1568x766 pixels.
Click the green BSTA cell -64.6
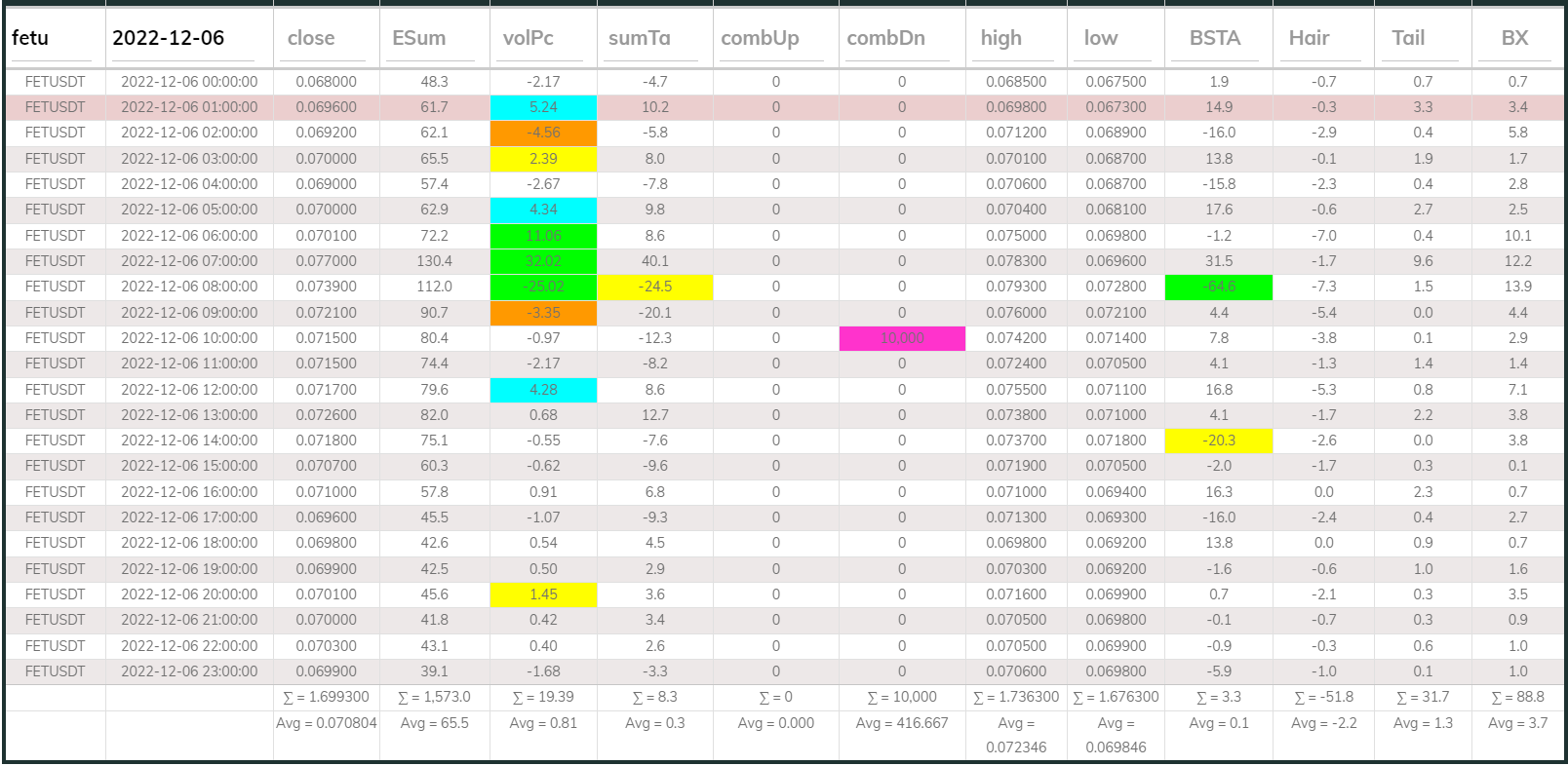[1219, 287]
